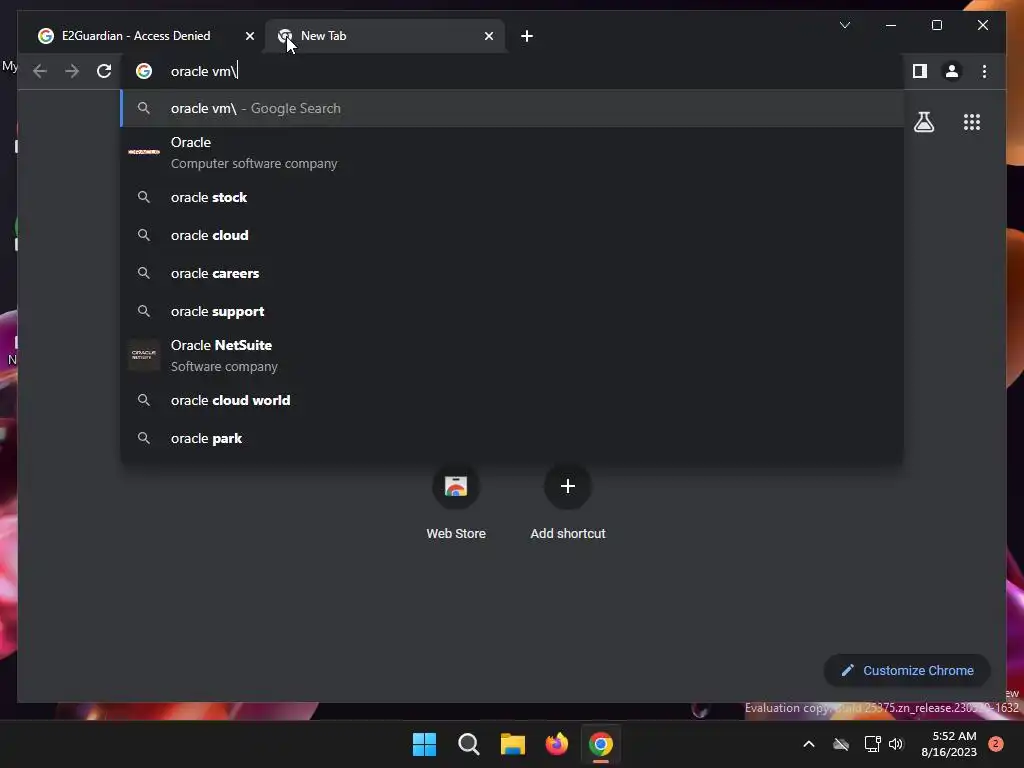Go back with the back arrow
Image resolution: width=1024 pixels, height=768 pixels.
pos(40,71)
